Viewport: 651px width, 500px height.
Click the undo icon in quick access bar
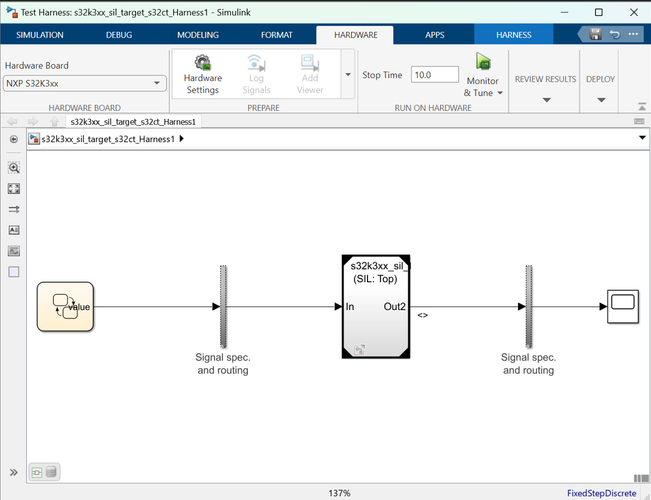[614, 34]
